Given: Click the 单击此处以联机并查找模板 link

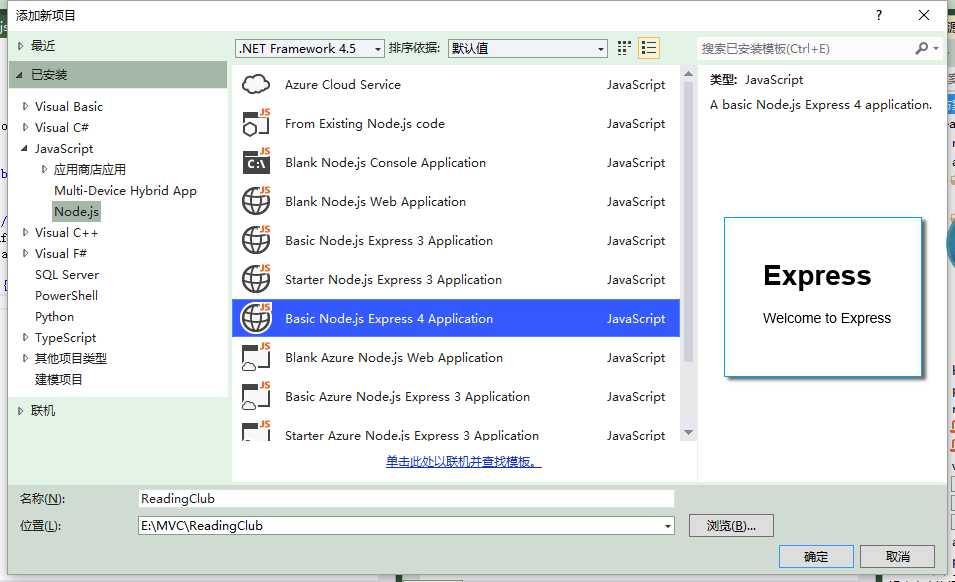Looking at the screenshot, I should coord(463,461).
